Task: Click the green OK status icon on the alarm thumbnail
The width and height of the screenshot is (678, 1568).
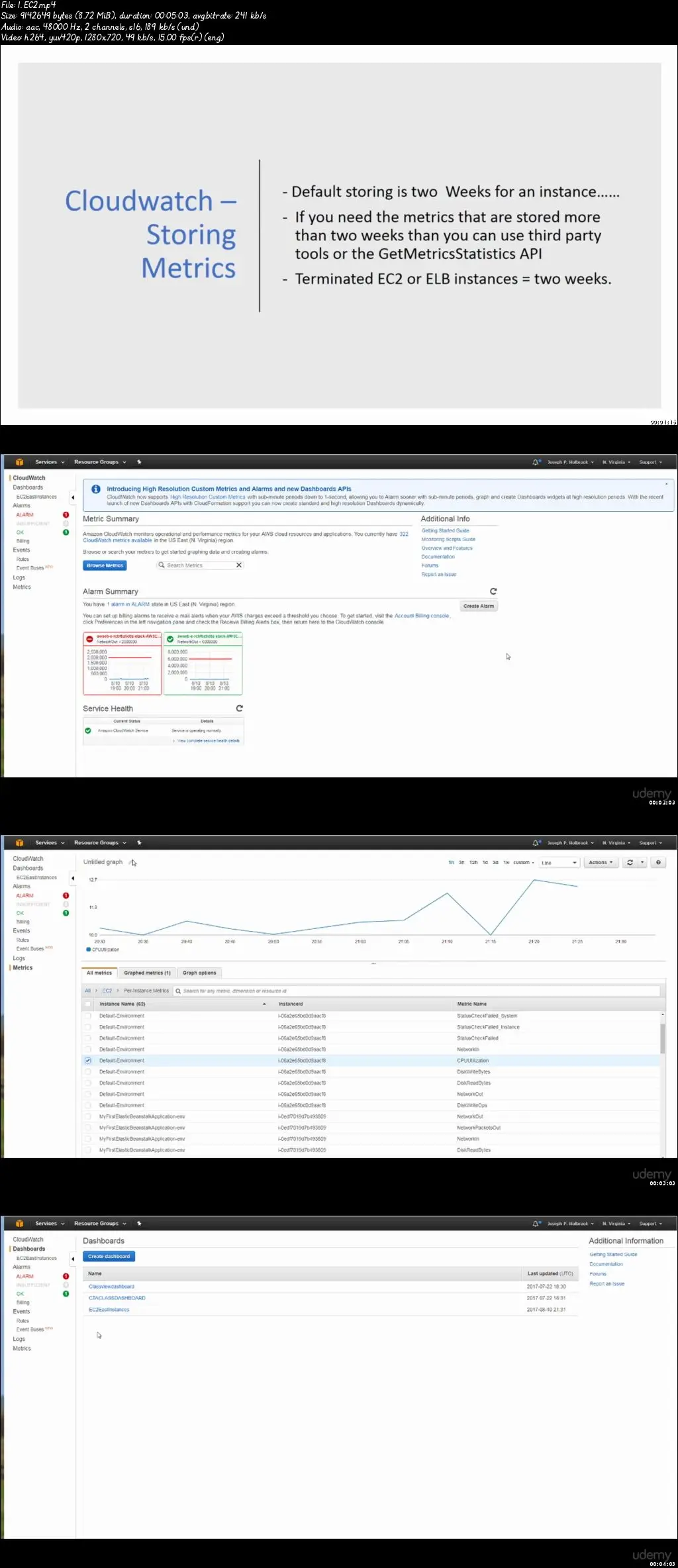Action: 170,639
